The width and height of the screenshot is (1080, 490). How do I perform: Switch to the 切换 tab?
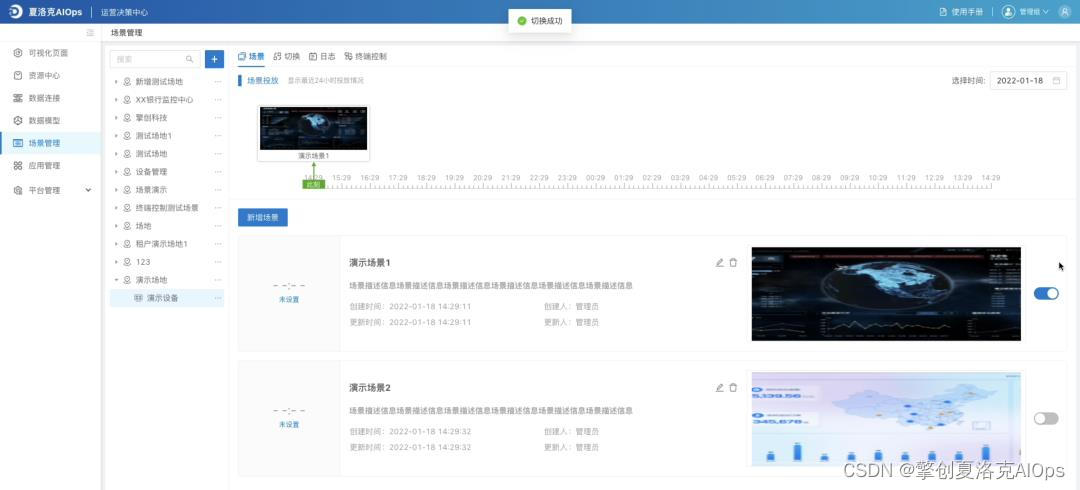click(x=287, y=57)
